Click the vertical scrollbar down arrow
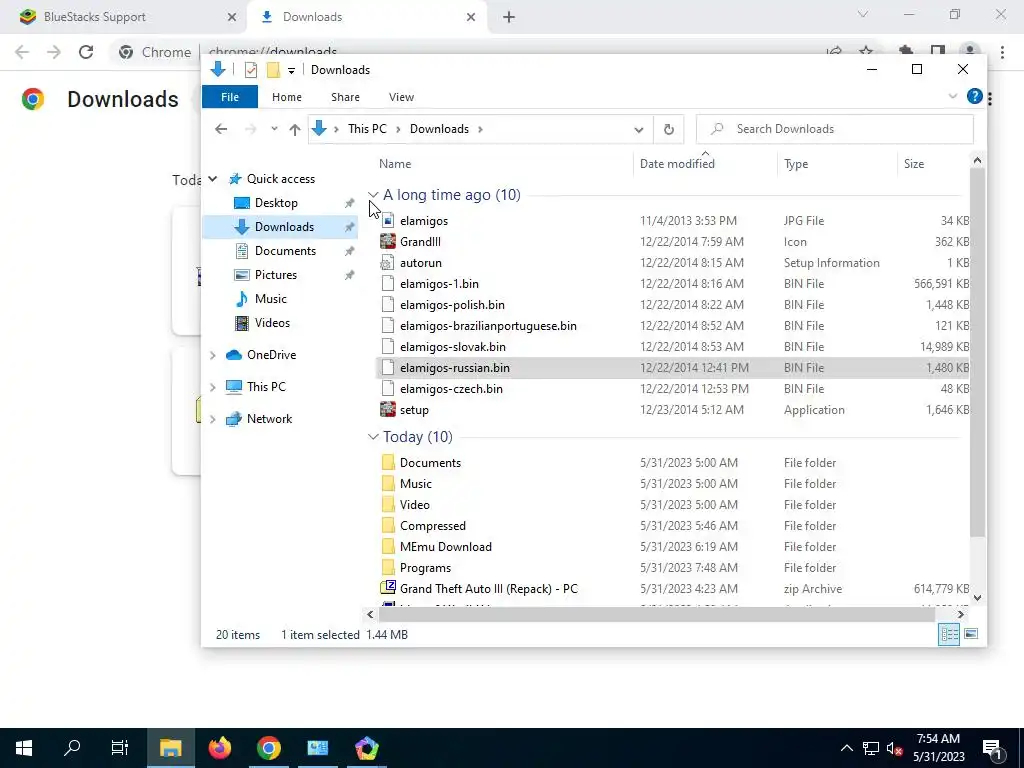The height and width of the screenshot is (768, 1024). [977, 598]
